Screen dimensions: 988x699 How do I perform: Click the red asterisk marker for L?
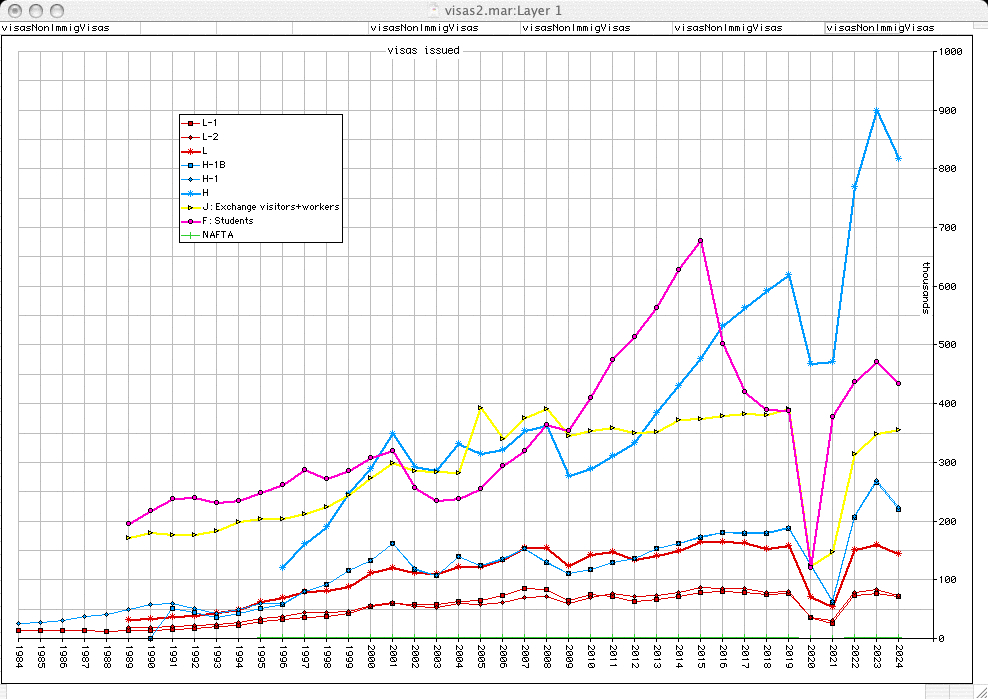click(x=190, y=150)
